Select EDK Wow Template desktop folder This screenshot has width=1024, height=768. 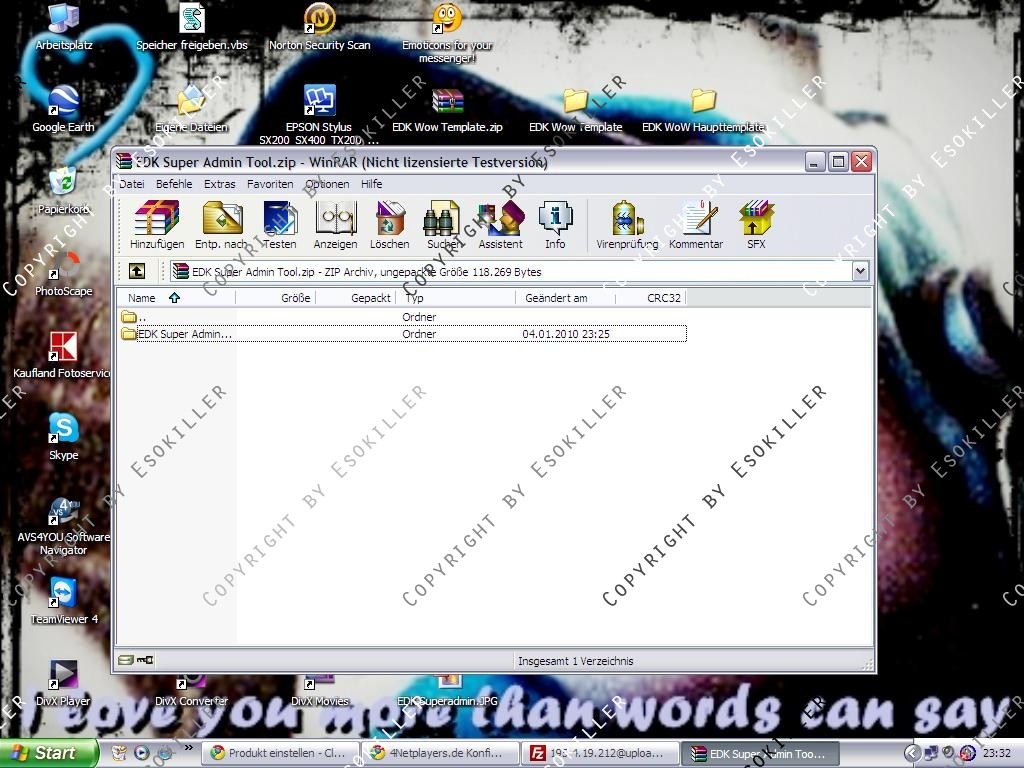point(575,109)
